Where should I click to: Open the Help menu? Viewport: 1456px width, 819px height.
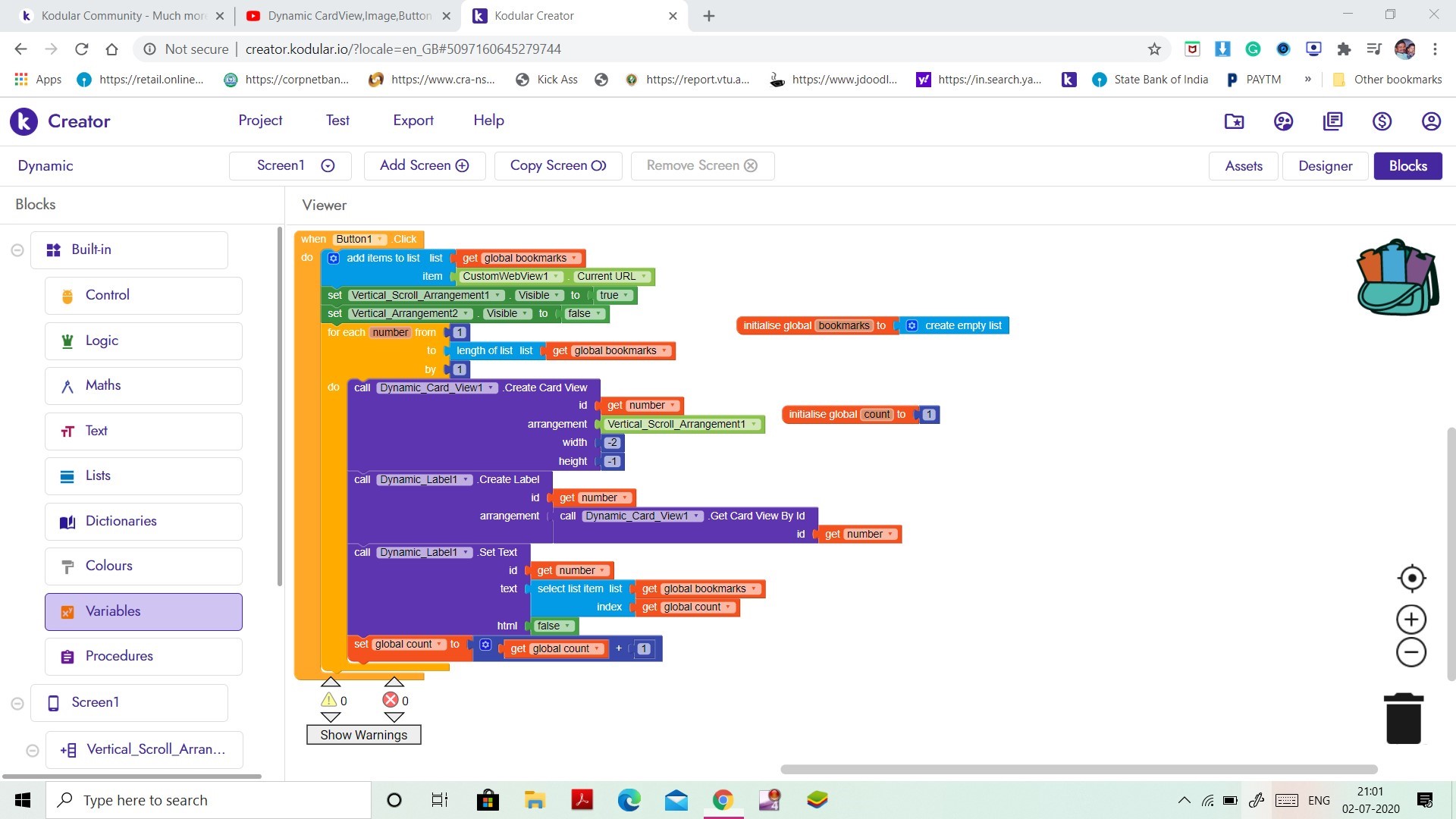[x=488, y=121]
